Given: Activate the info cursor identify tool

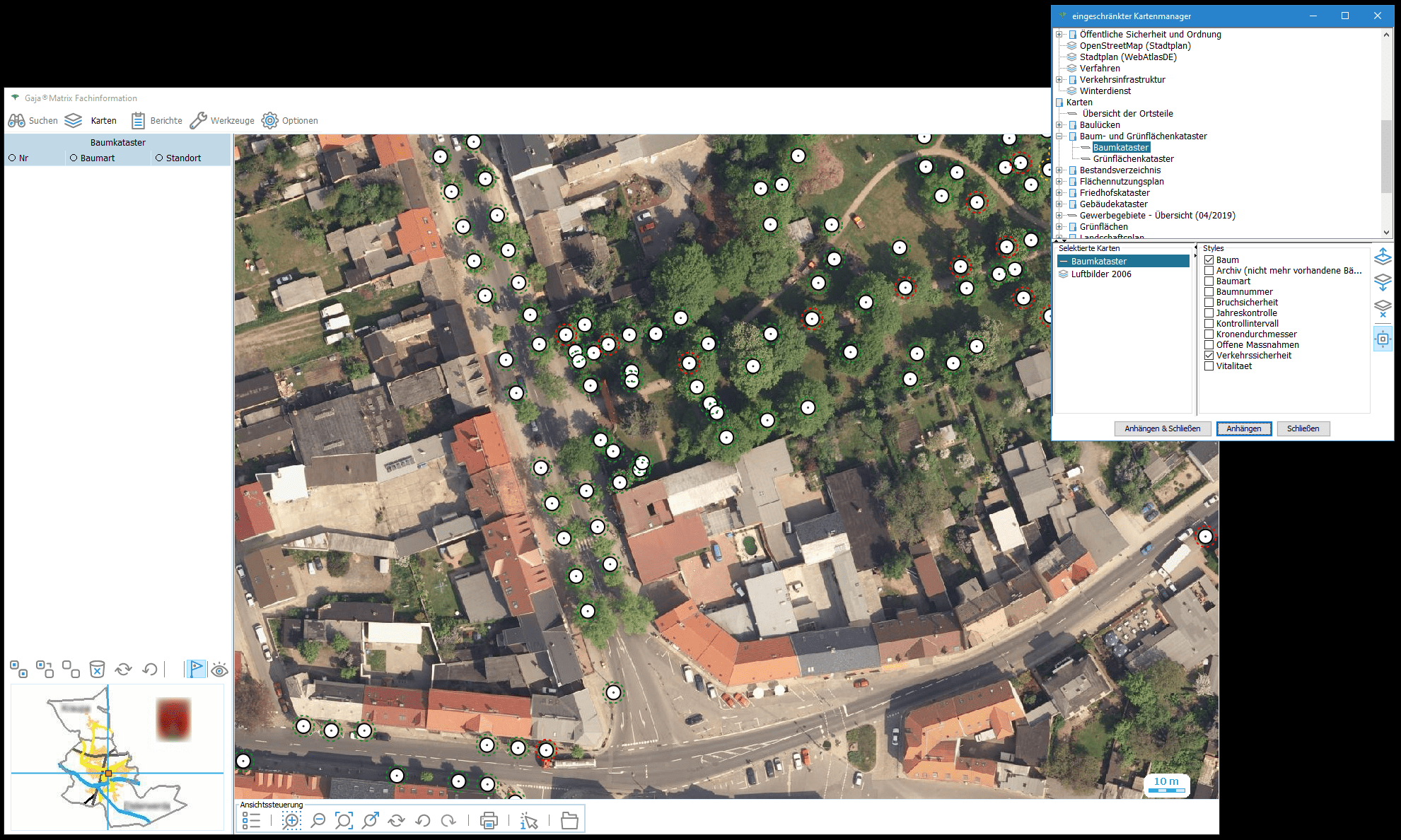Looking at the screenshot, I should click(x=529, y=820).
